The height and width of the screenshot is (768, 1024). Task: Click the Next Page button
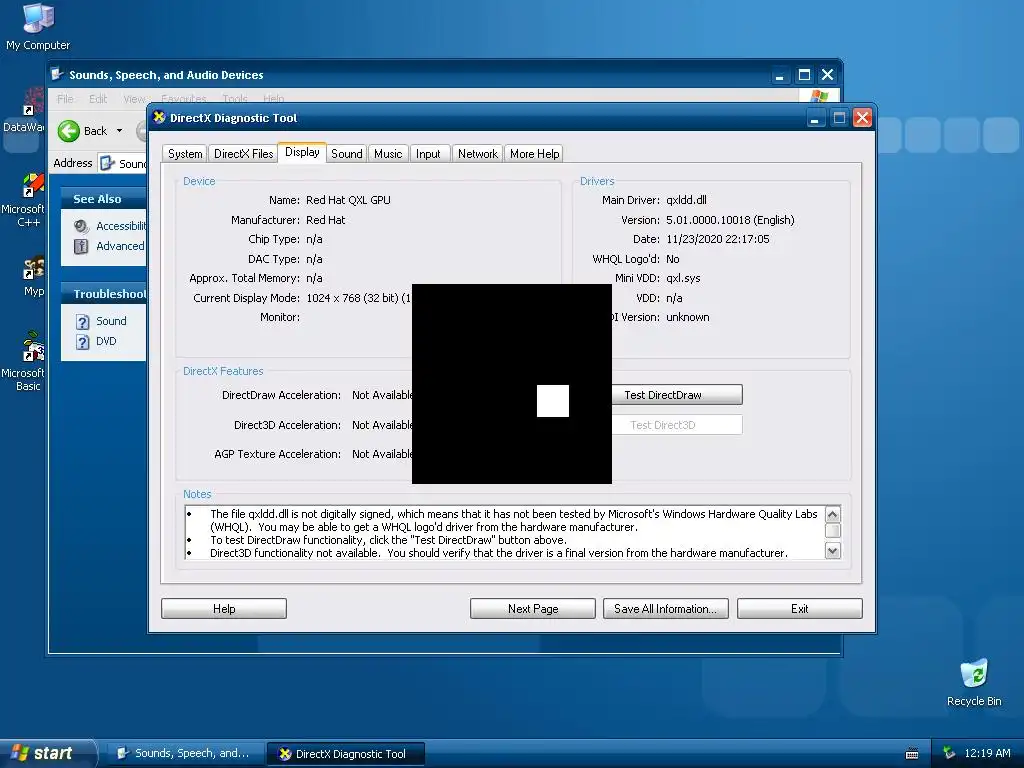tap(533, 609)
